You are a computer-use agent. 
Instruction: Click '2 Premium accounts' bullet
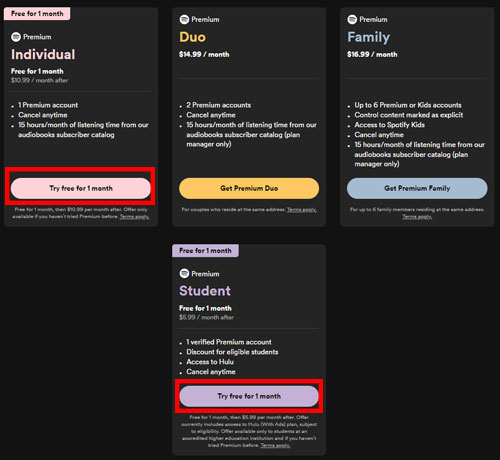[x=219, y=105]
